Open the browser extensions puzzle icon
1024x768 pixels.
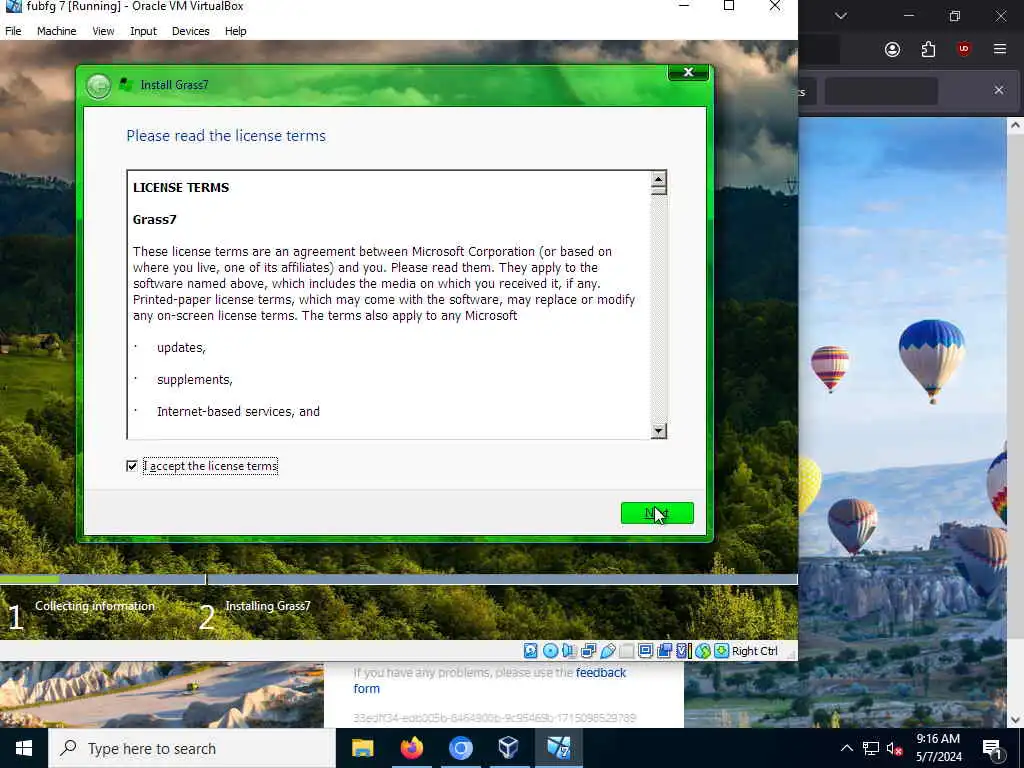tap(928, 49)
